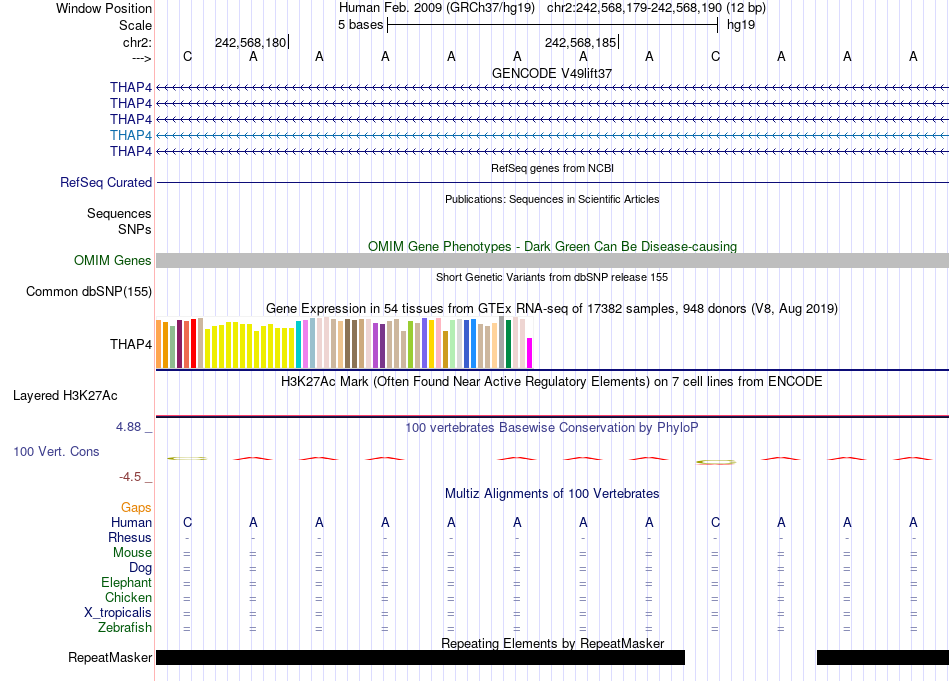
Task: Click the Sequences publications subtrack label
Action: [119, 213]
